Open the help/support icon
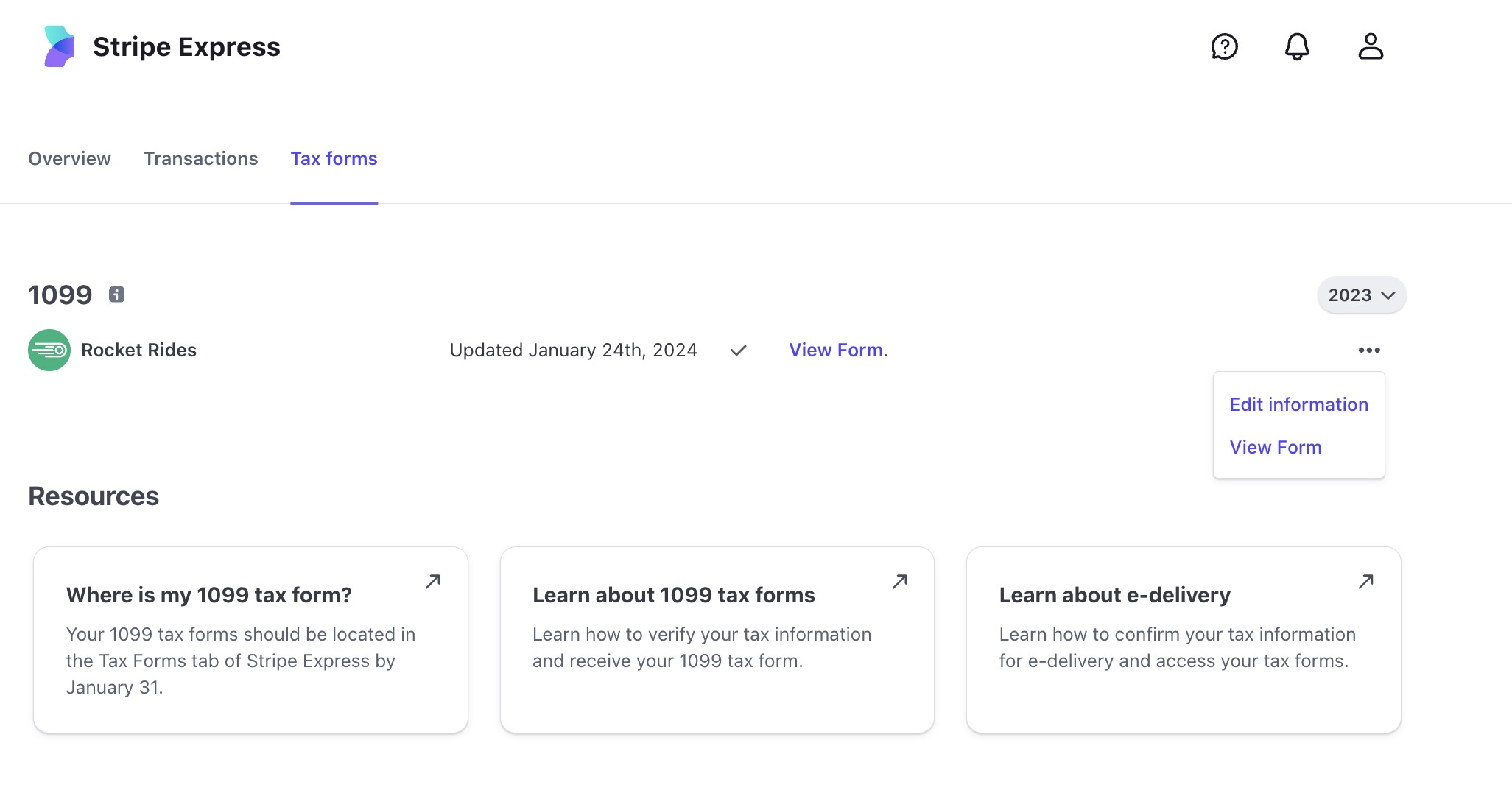Viewport: 1512px width, 810px height. coord(1225,45)
